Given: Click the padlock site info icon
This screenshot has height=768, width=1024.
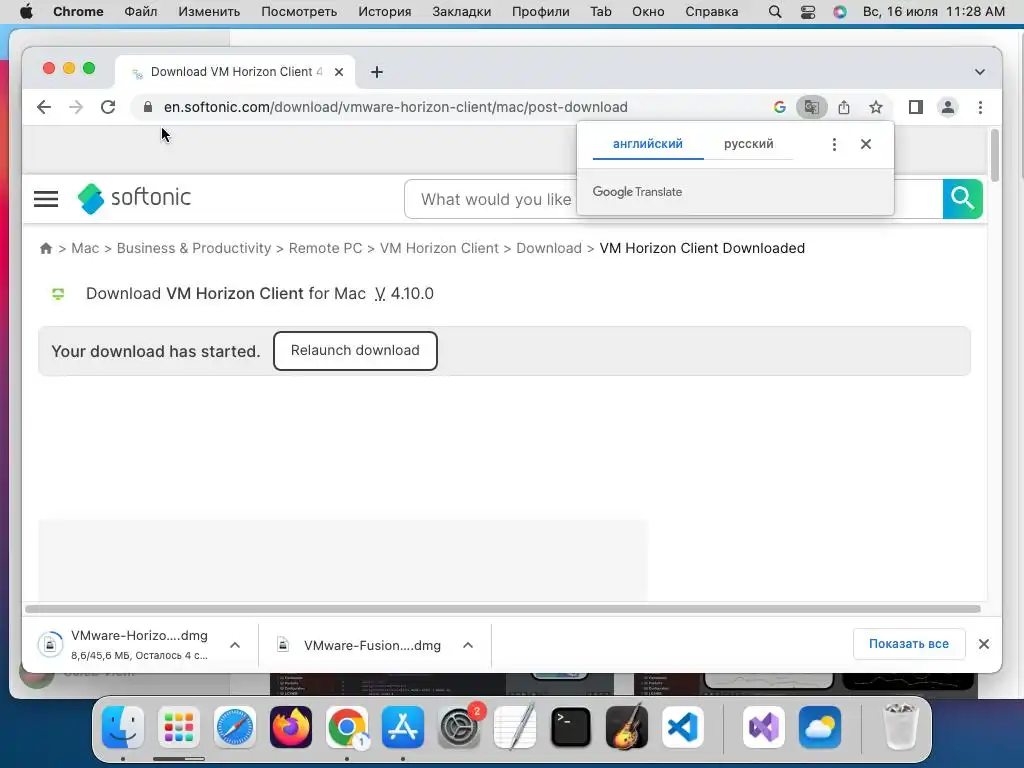Looking at the screenshot, I should point(148,107).
